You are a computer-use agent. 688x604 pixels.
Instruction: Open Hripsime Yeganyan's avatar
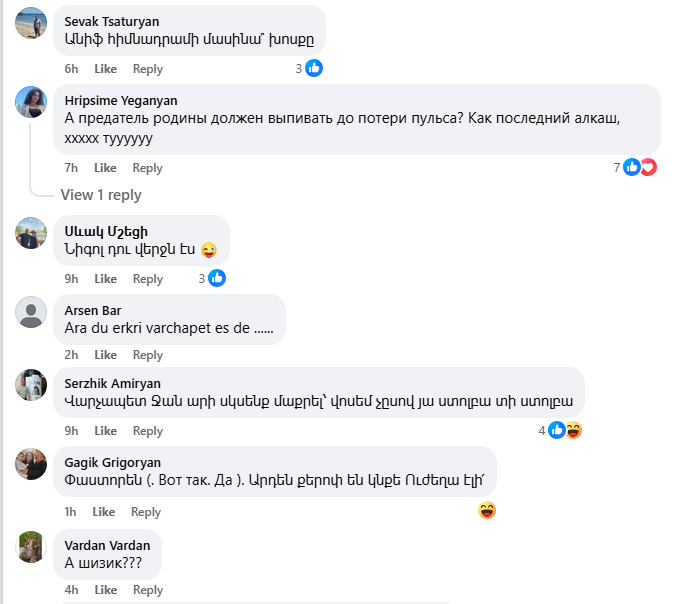click(x=31, y=101)
